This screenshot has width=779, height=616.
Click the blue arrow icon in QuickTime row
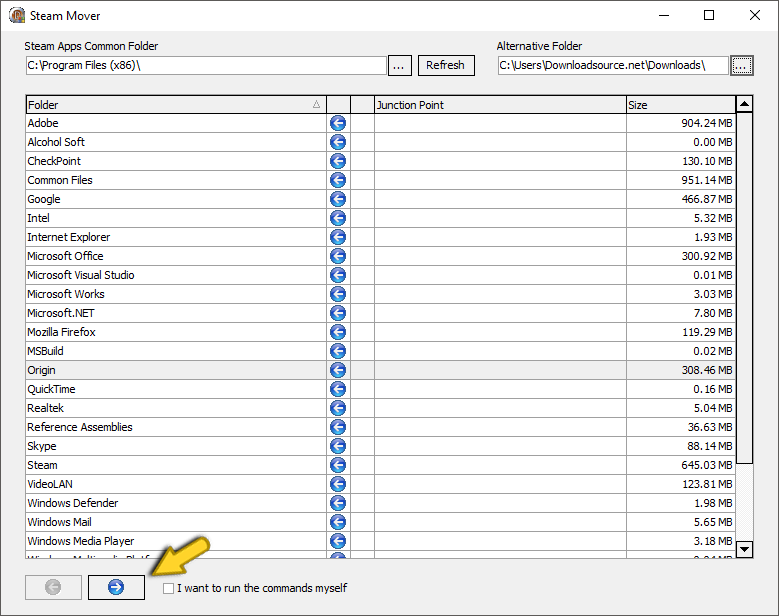click(x=338, y=389)
